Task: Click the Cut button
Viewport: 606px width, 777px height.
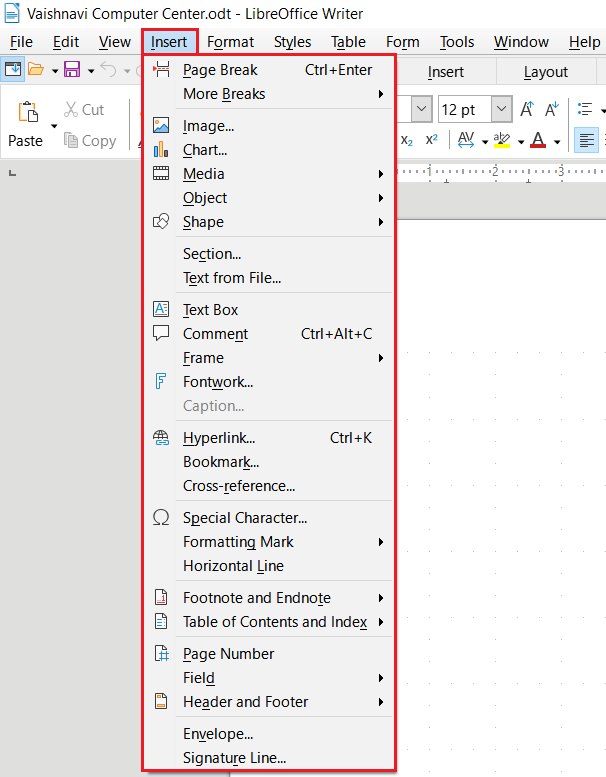Action: click(x=85, y=110)
